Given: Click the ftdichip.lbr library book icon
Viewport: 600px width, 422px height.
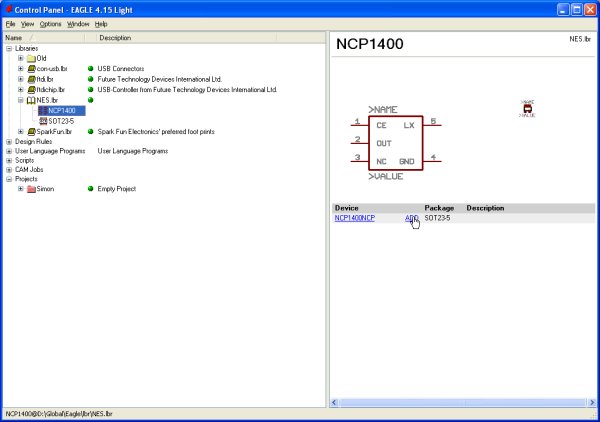Looking at the screenshot, I should (x=31, y=90).
